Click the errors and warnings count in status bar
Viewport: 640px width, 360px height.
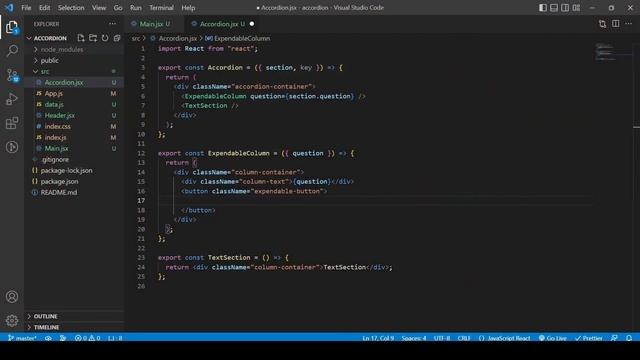(x=87, y=338)
